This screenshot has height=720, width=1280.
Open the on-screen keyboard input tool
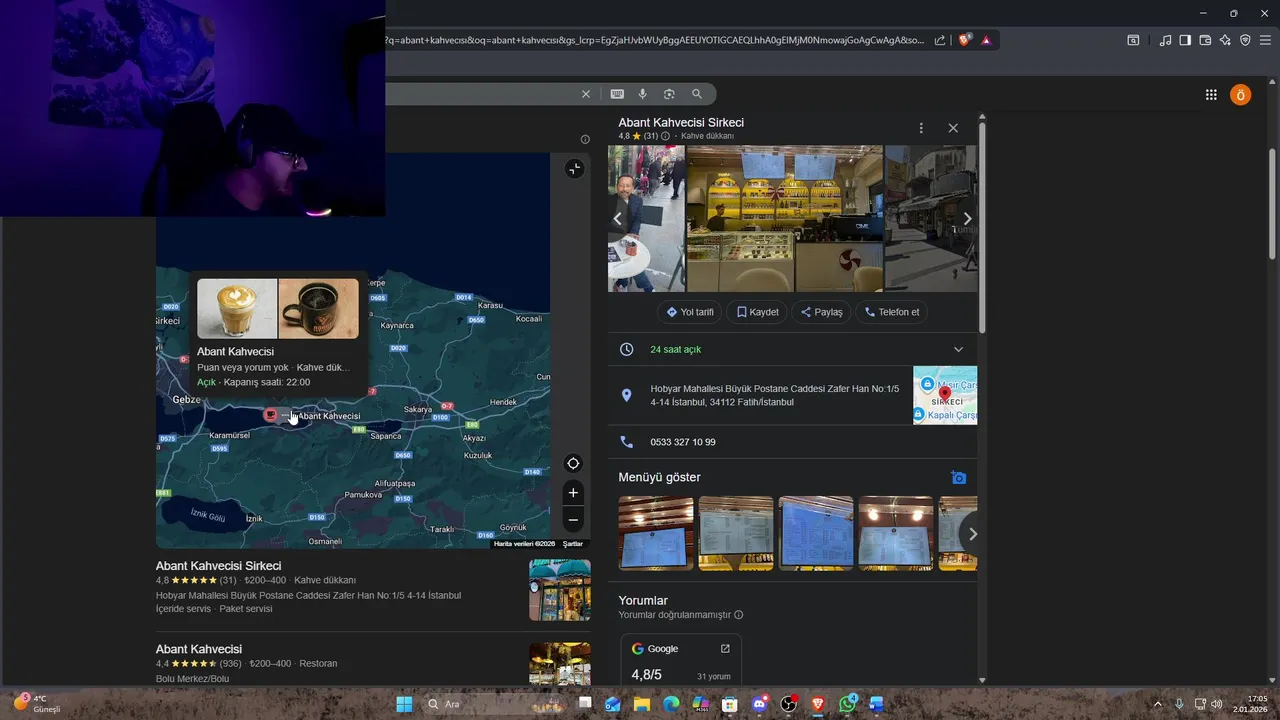coord(617,94)
